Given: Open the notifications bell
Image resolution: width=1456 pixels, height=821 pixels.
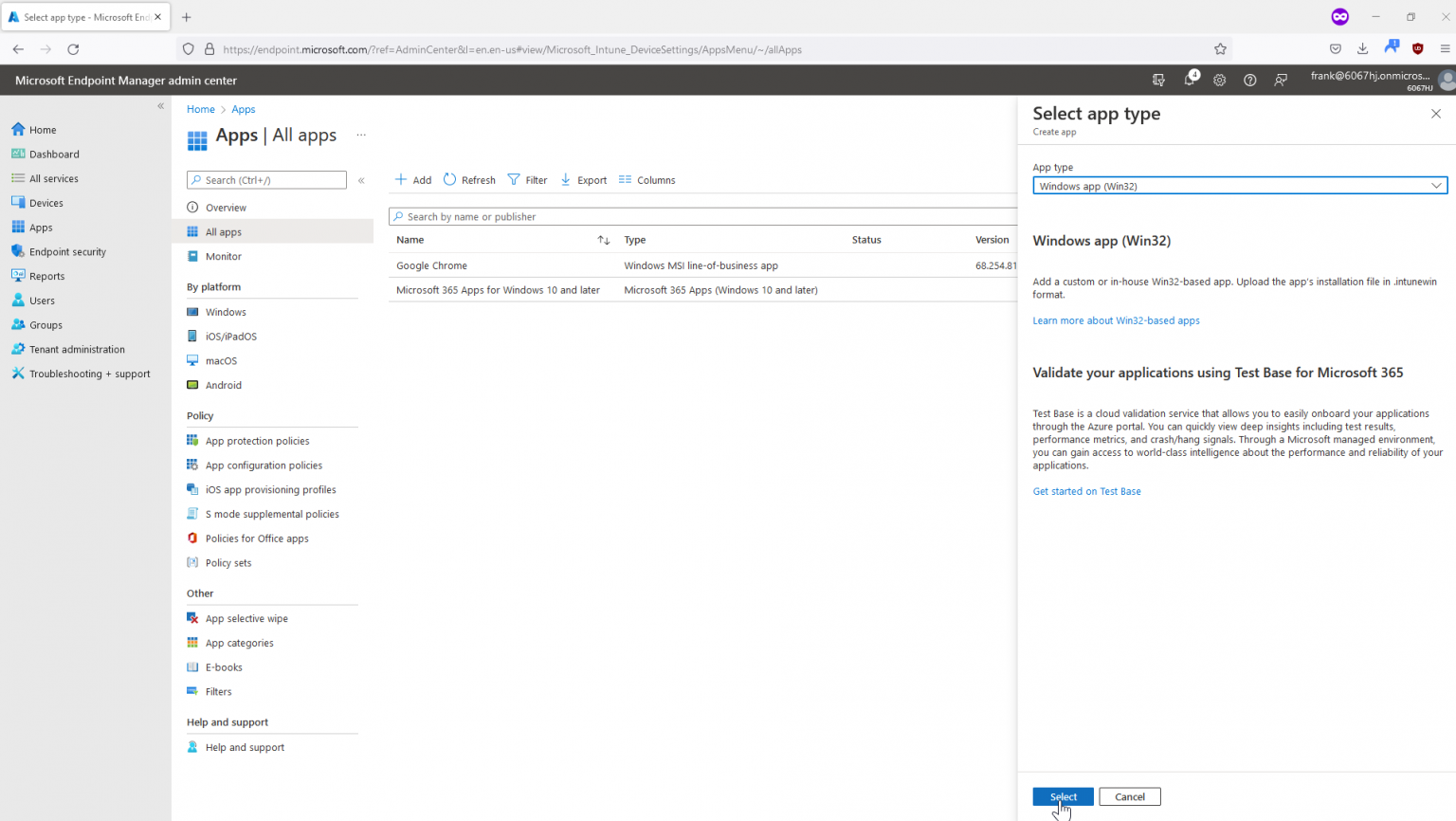Looking at the screenshot, I should [x=1189, y=81].
